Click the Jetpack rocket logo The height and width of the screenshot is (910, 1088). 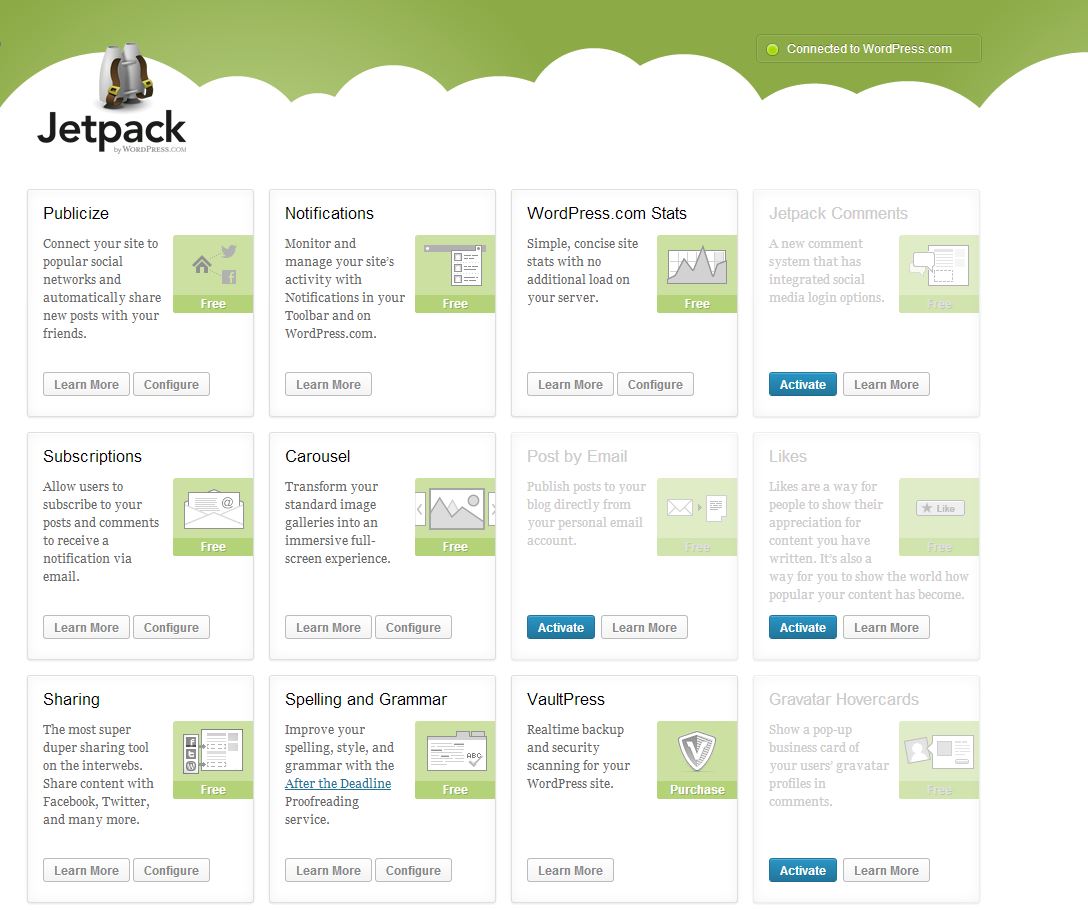coord(126,76)
